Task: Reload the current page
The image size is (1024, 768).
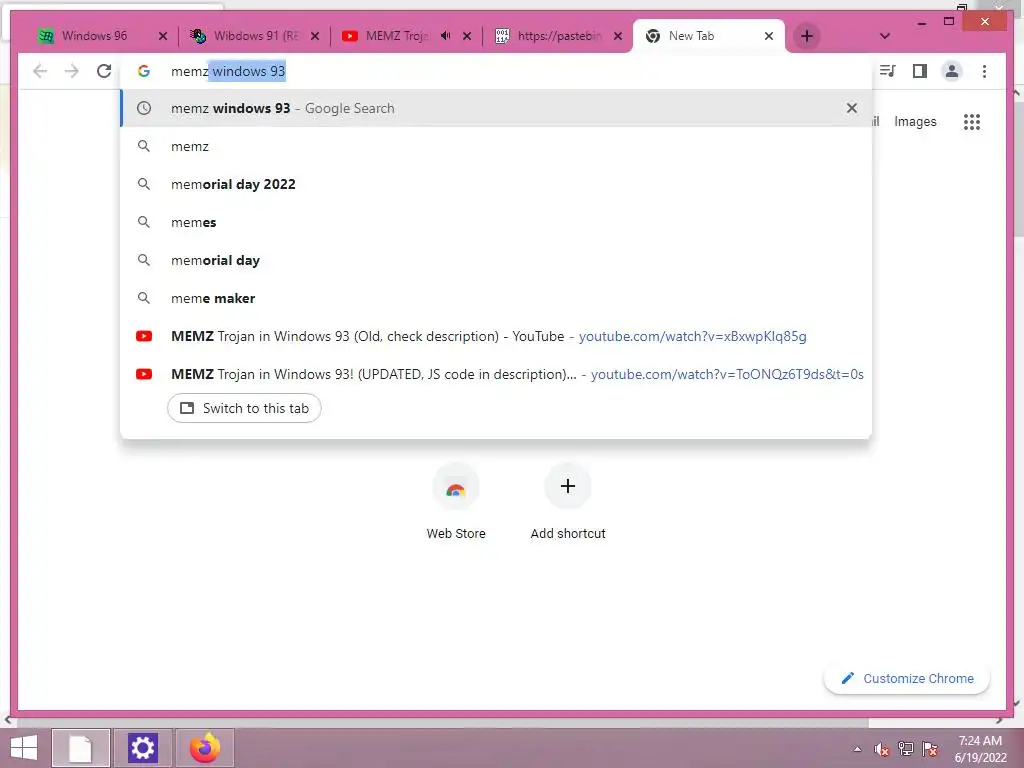Action: 104,71
